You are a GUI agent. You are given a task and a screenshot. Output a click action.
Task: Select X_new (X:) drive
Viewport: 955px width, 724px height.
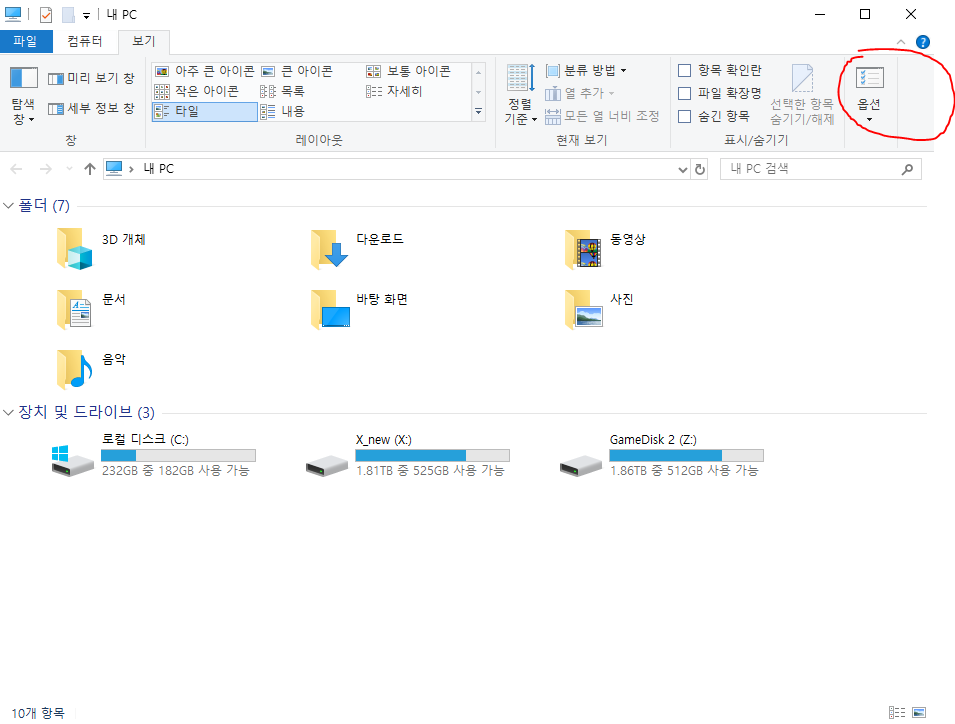[407, 455]
